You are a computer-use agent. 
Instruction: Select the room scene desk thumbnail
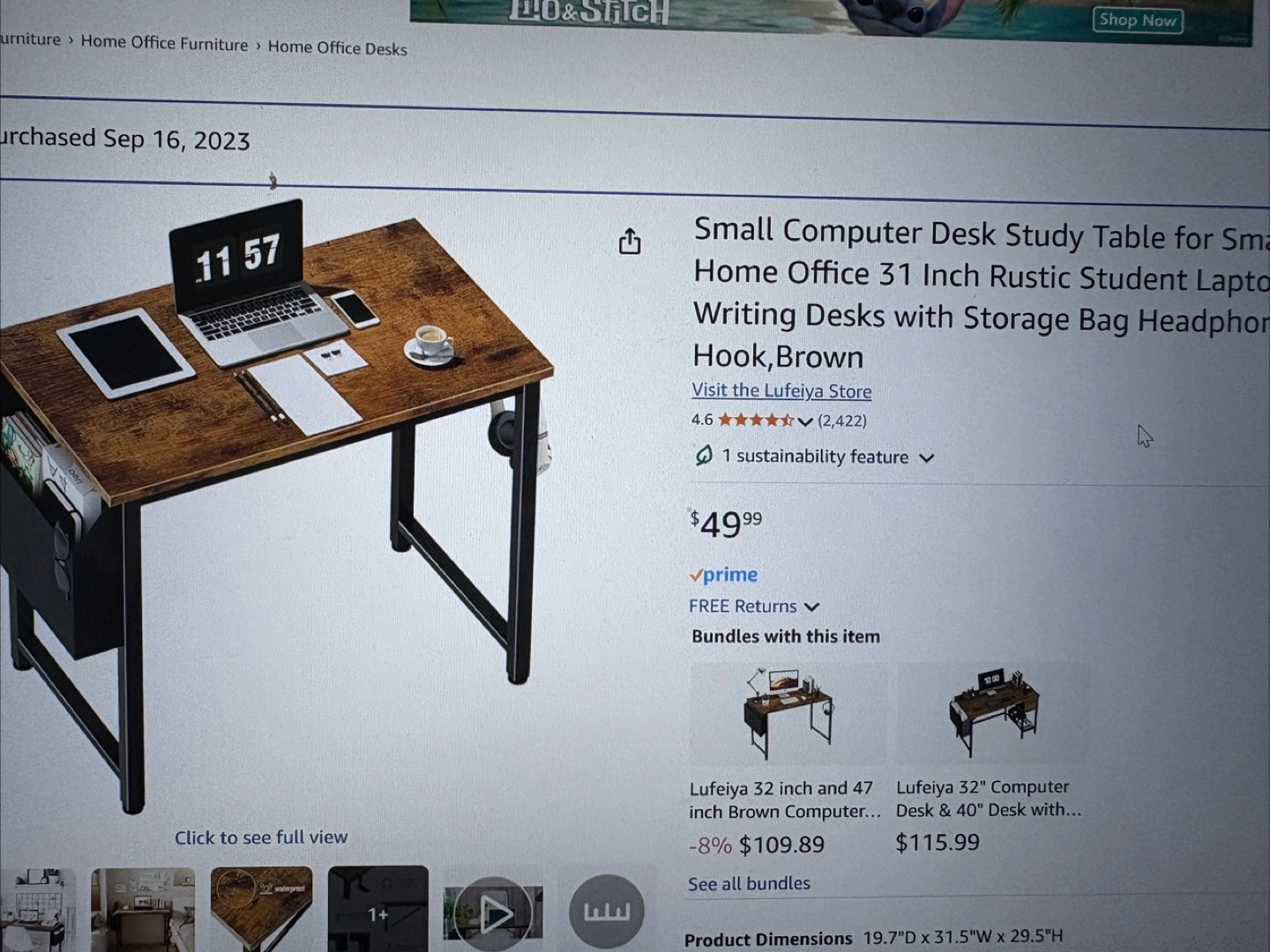pyautogui.click(x=143, y=910)
